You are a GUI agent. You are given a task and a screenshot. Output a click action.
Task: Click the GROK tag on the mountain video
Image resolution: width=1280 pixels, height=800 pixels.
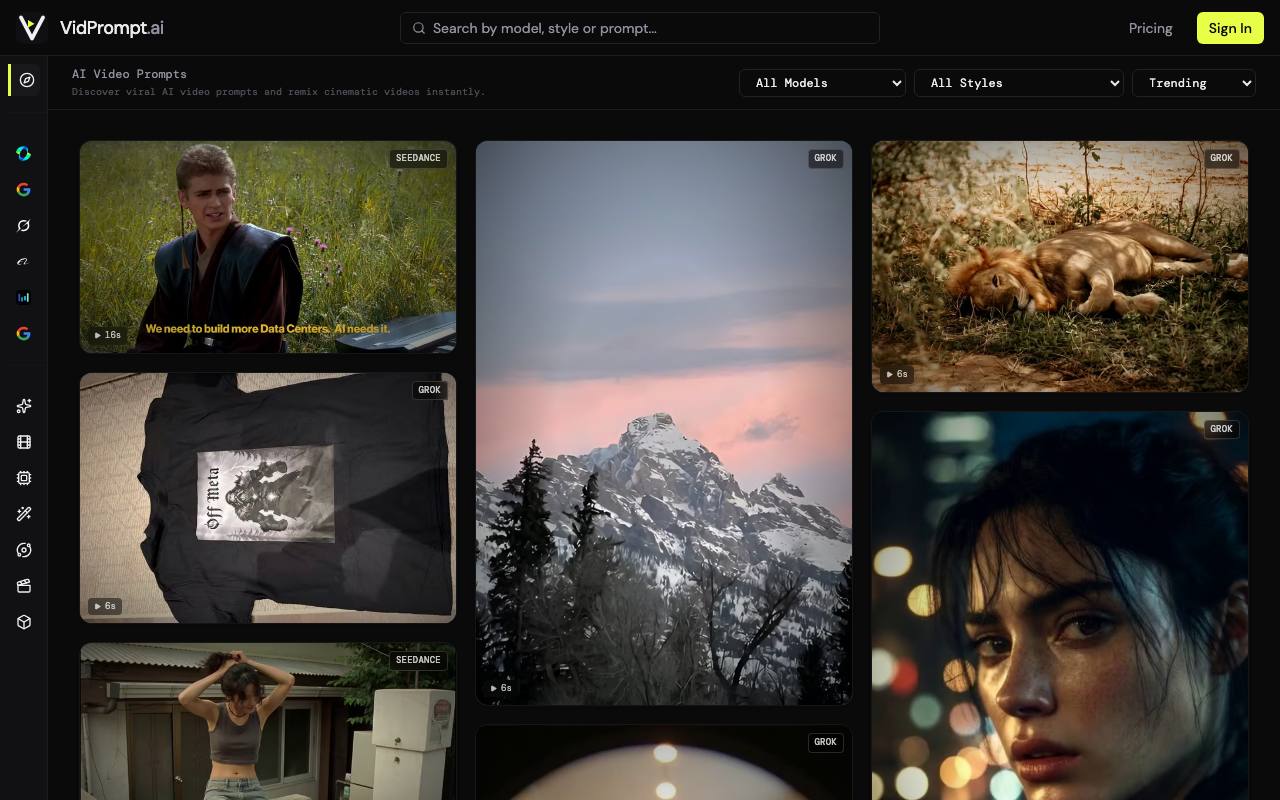[825, 158]
